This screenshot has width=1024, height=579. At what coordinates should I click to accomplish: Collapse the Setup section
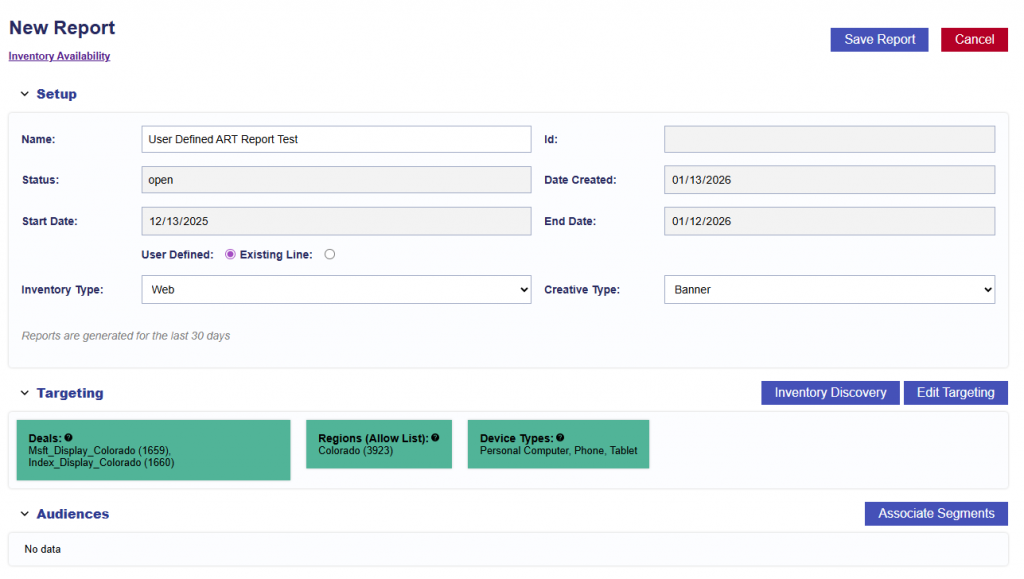pyautogui.click(x=25, y=94)
